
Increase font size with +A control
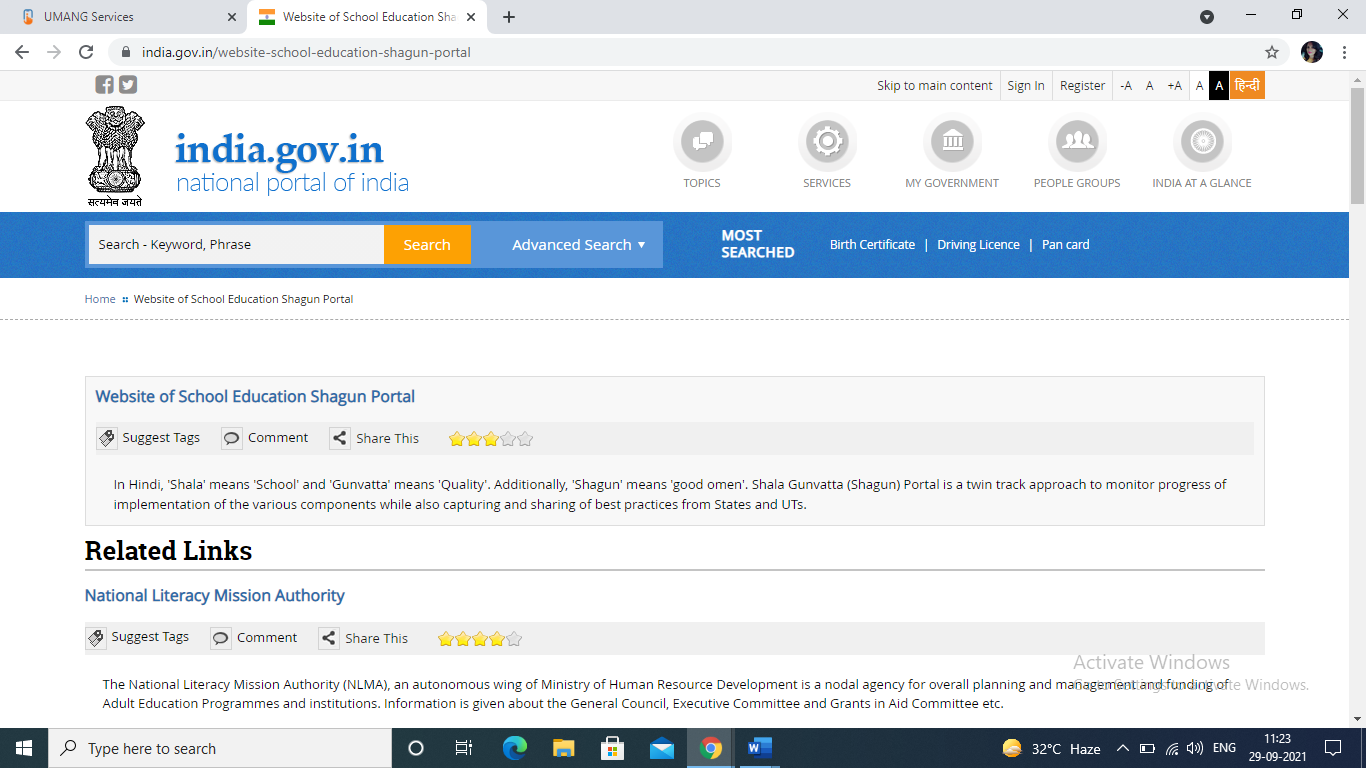click(x=1172, y=85)
